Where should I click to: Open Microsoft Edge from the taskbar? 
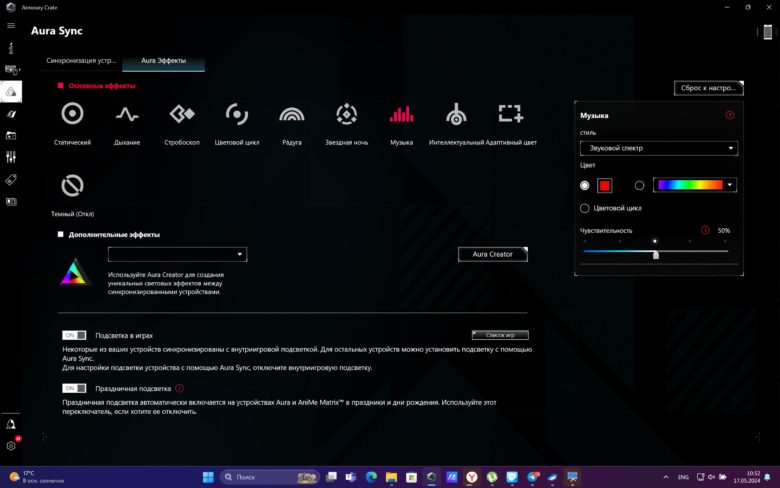pos(371,477)
